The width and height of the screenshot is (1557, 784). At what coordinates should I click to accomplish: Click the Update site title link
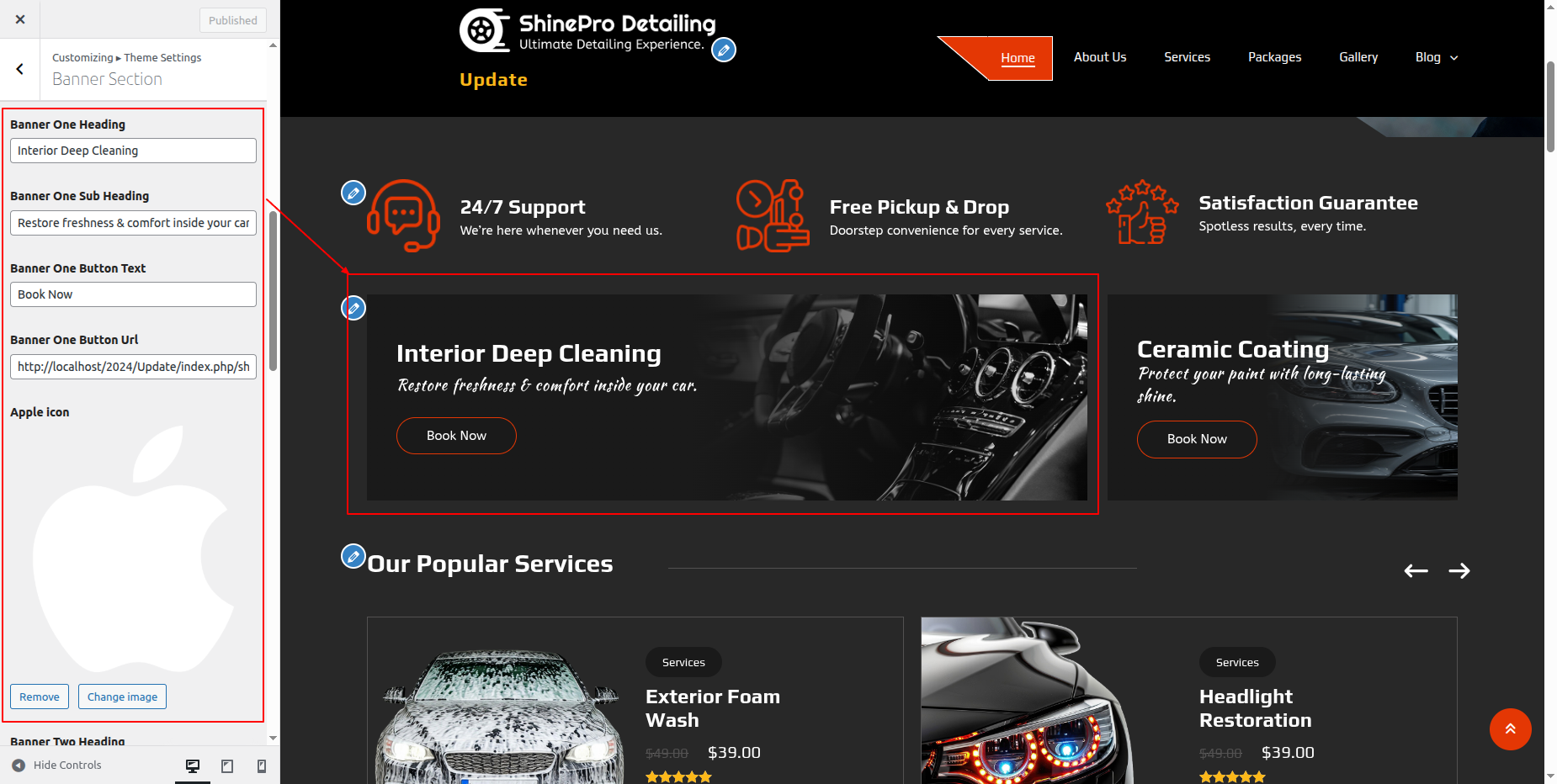tap(493, 80)
